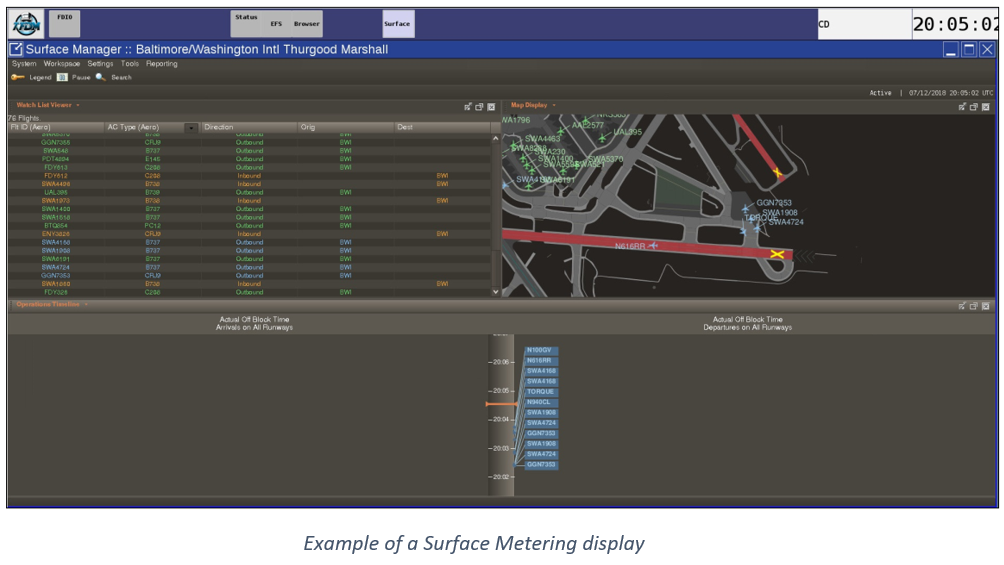Open the AC Type column dropdown arrow
Screen dimensions: 1004x565
coord(191,127)
